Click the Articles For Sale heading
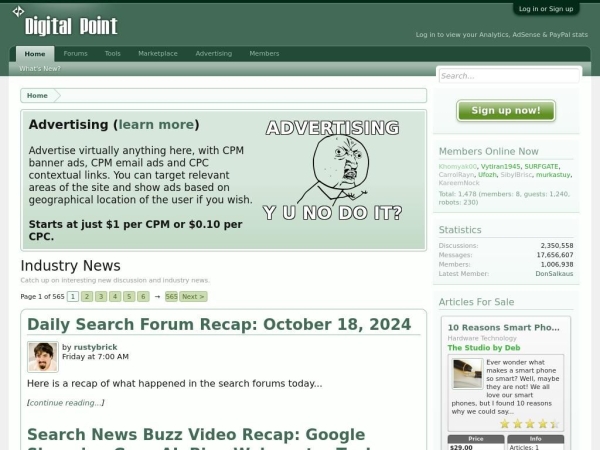600x450 pixels. (x=476, y=302)
